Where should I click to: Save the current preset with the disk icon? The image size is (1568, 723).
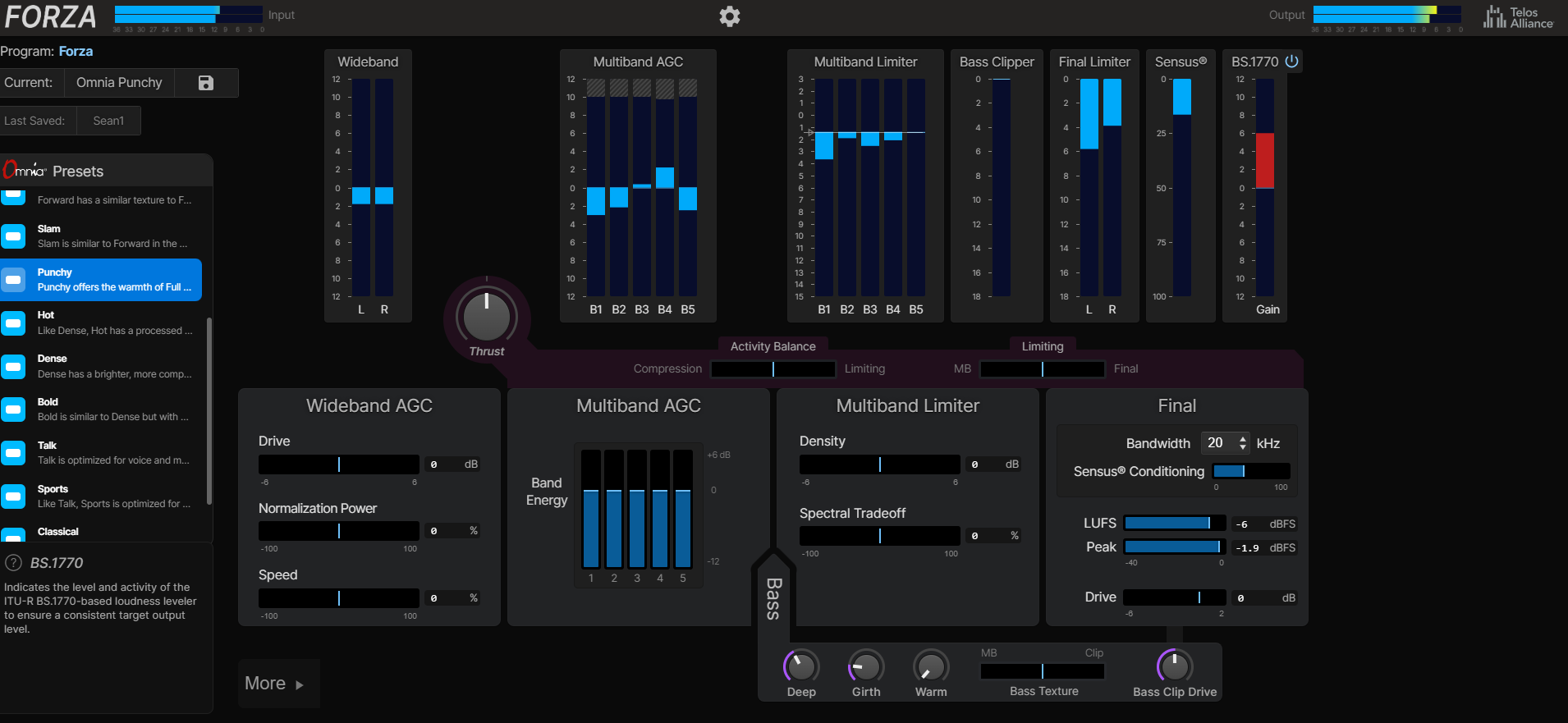click(206, 83)
